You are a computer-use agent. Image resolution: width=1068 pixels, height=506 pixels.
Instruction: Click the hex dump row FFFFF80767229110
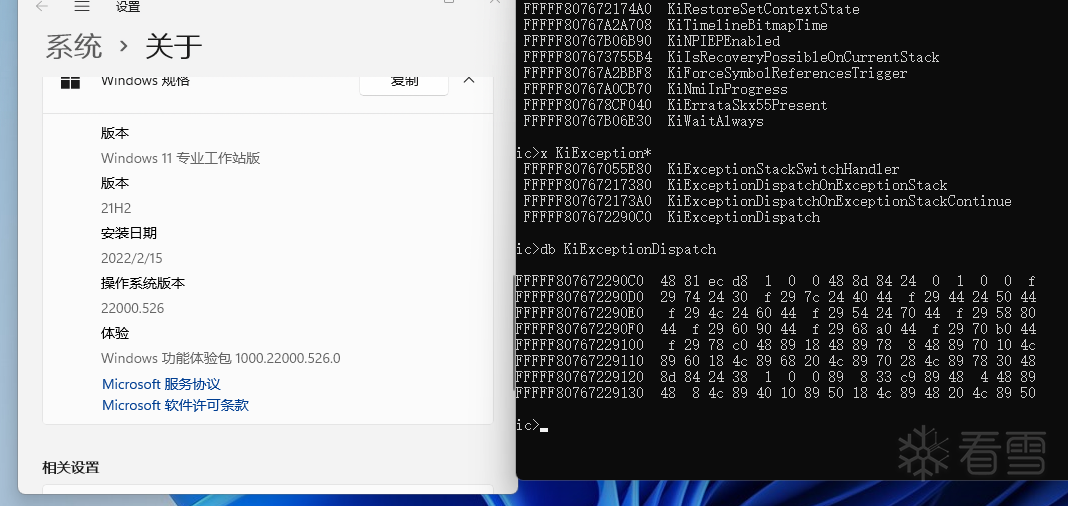(776, 361)
